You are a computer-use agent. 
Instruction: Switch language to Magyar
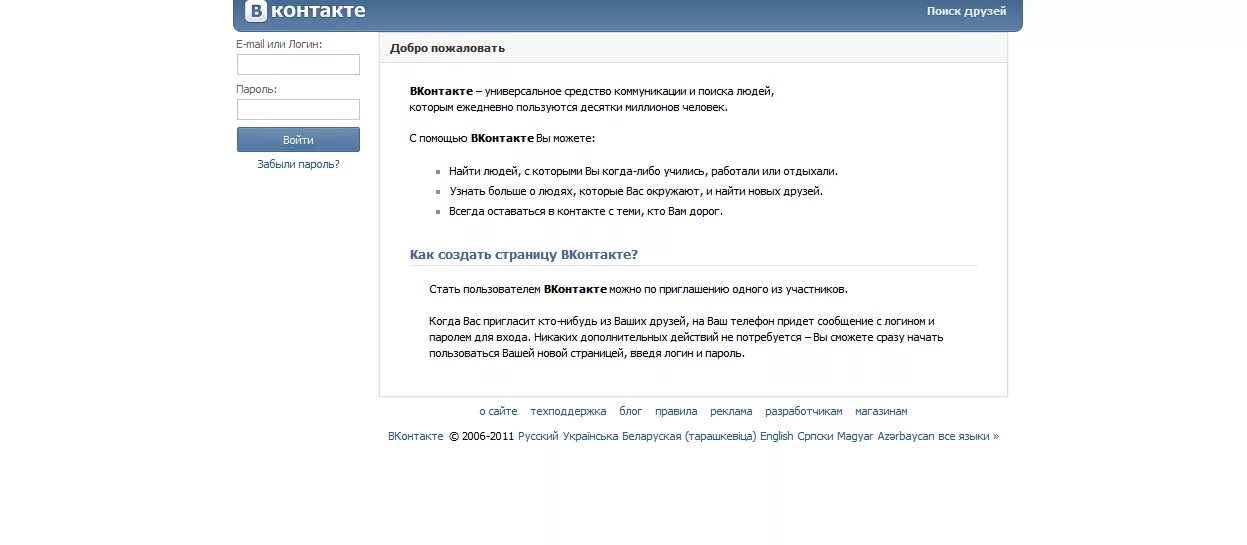[855, 436]
